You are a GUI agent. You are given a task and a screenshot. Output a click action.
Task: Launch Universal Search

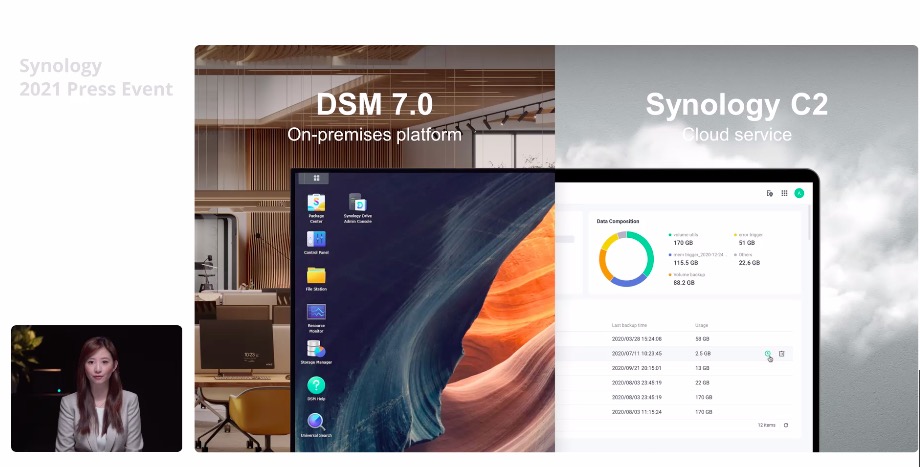coord(316,422)
